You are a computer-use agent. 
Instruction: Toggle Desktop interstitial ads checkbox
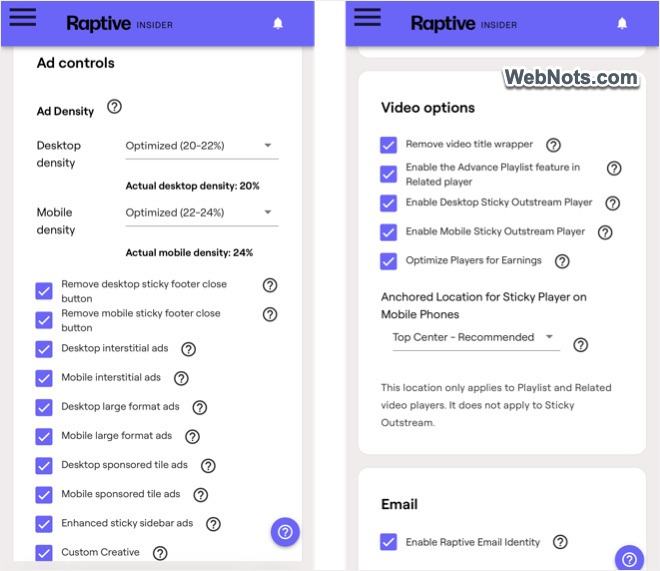(44, 349)
